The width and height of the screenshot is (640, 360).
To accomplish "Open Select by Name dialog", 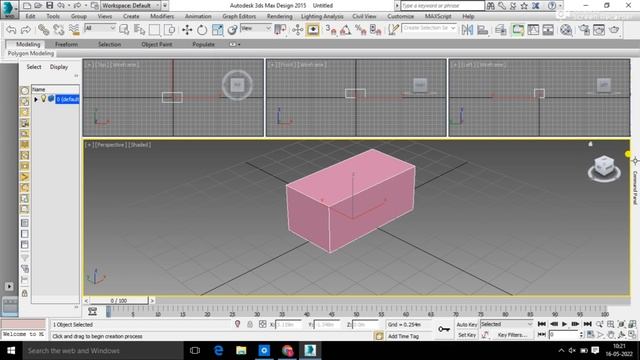I will (x=140, y=30).
